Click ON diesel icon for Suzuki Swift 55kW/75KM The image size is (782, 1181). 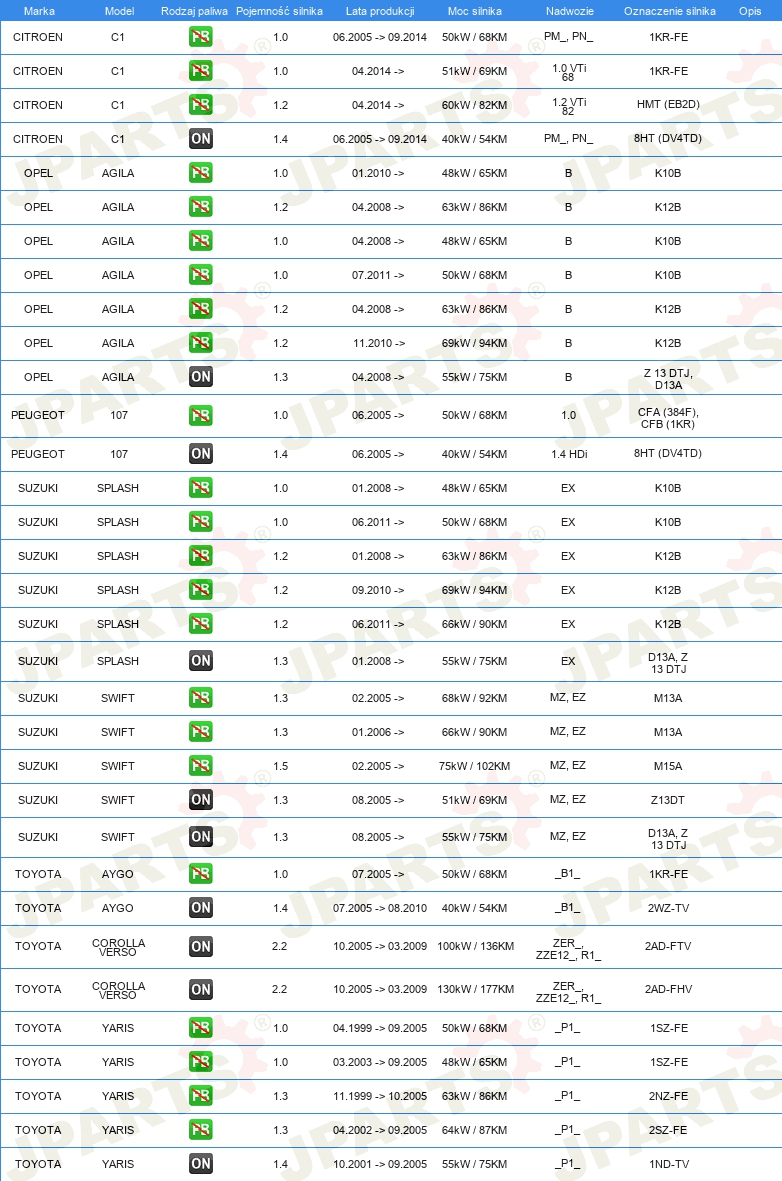click(200, 836)
